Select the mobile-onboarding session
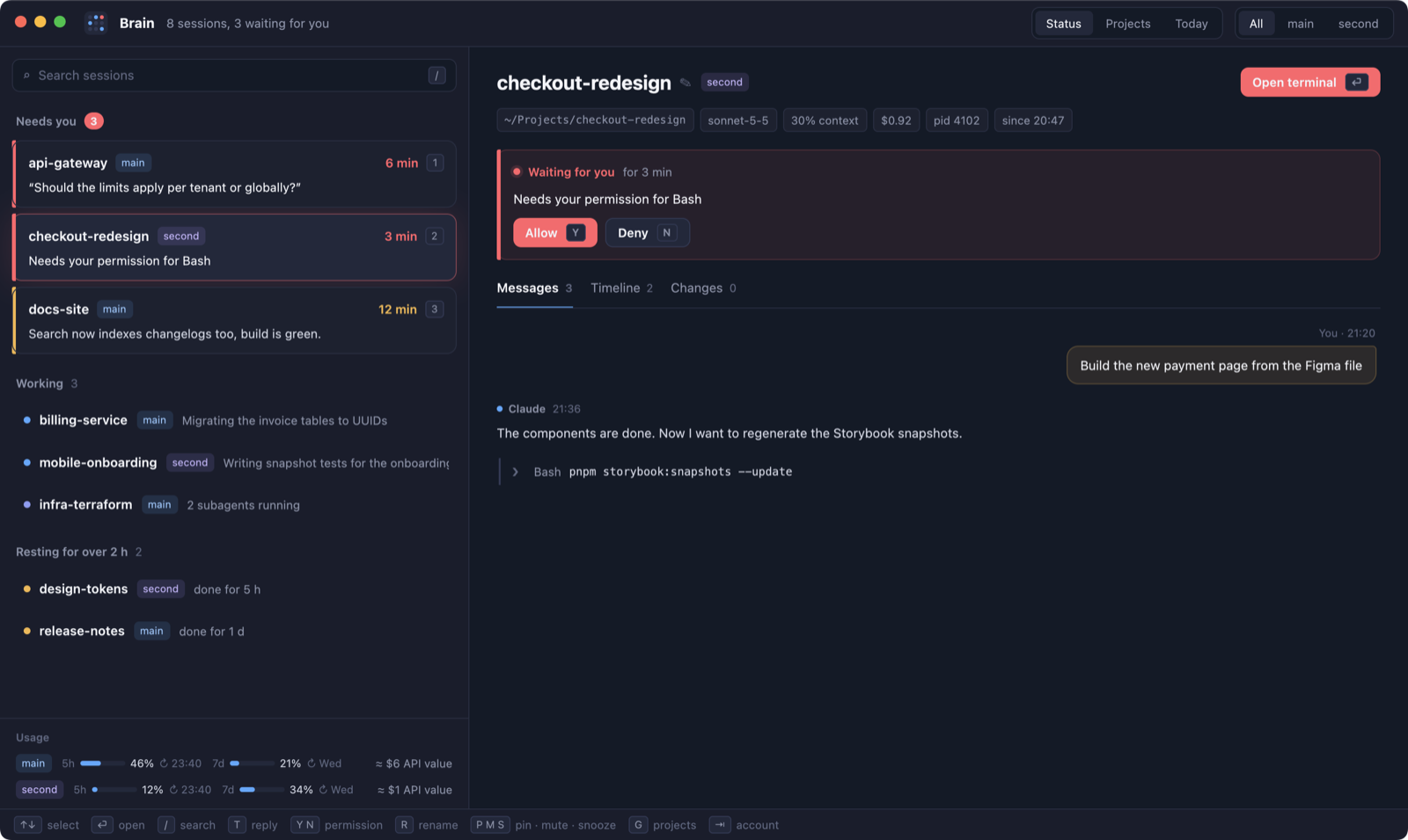The image size is (1408, 840). click(234, 463)
